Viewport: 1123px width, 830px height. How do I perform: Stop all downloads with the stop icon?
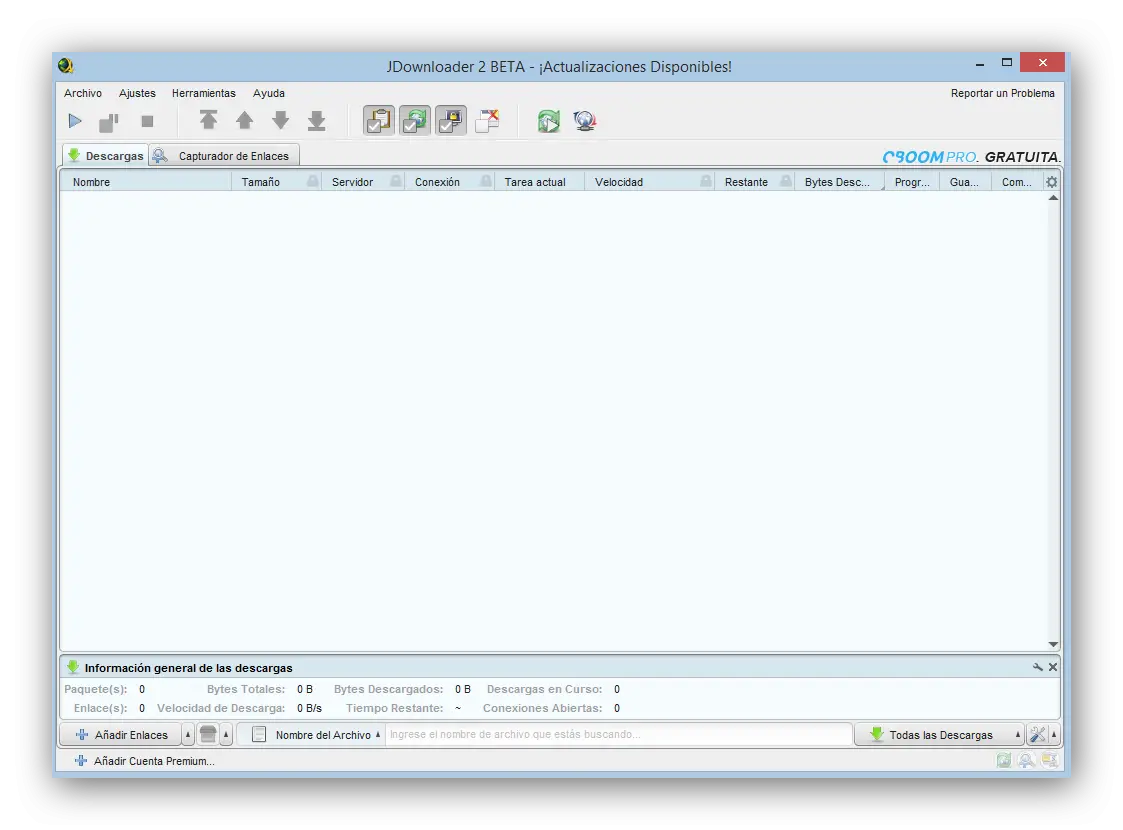[x=148, y=121]
